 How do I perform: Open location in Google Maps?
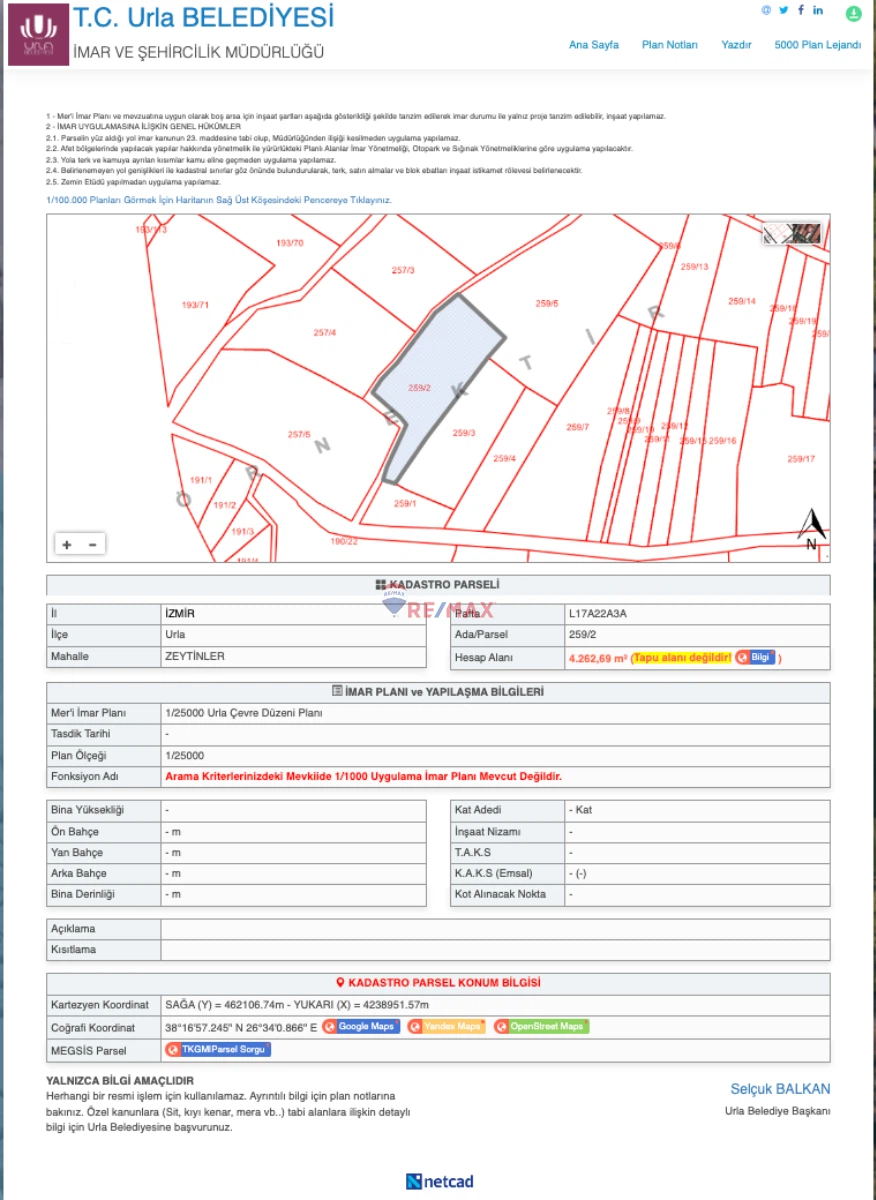361,1027
